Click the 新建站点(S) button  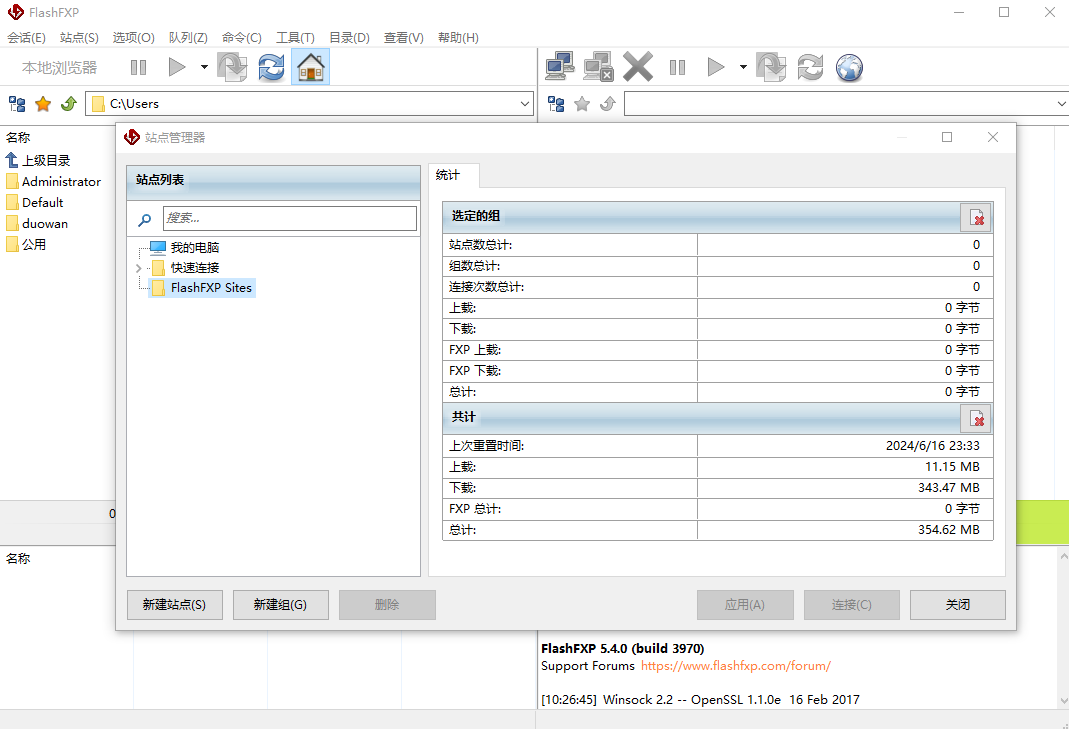tap(175, 605)
